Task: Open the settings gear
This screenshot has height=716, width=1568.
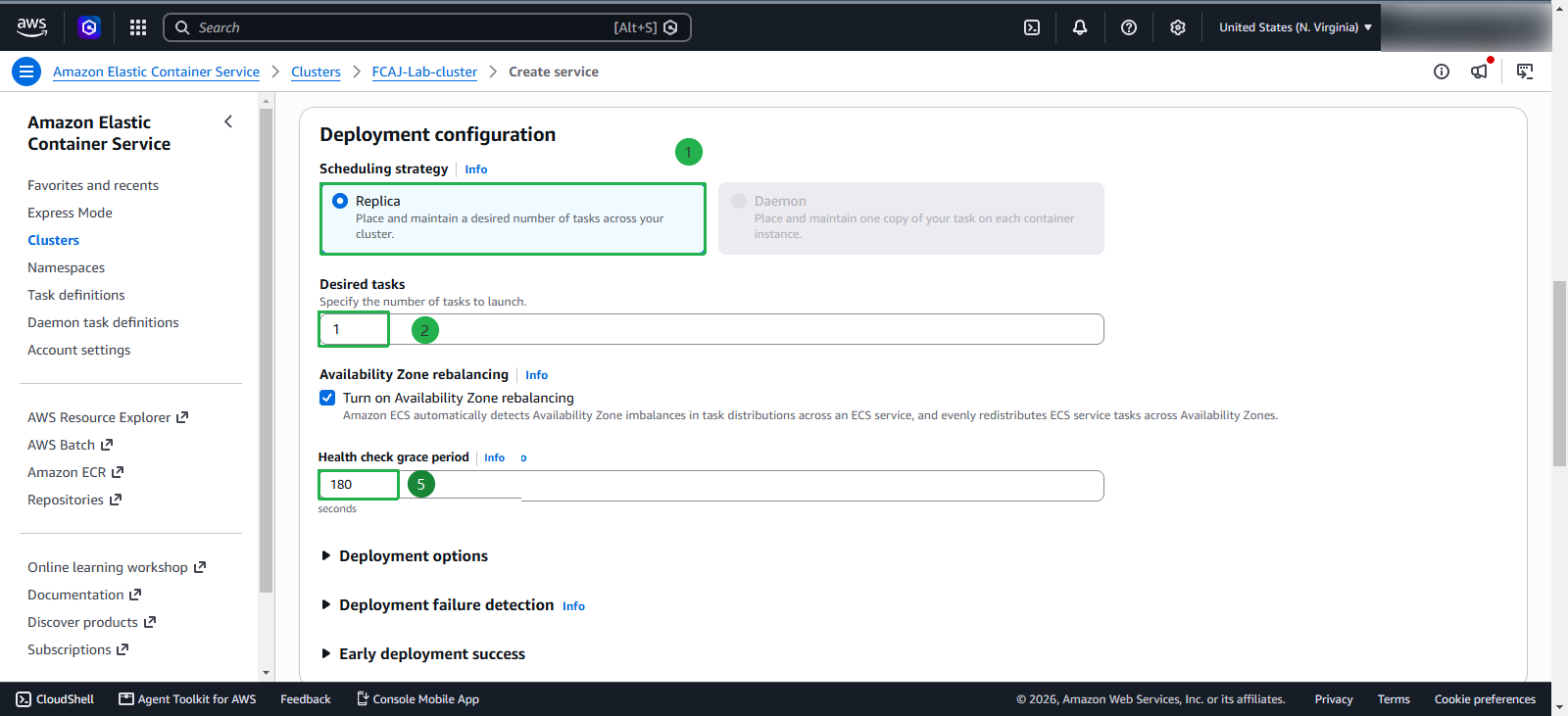Action: (x=1178, y=27)
